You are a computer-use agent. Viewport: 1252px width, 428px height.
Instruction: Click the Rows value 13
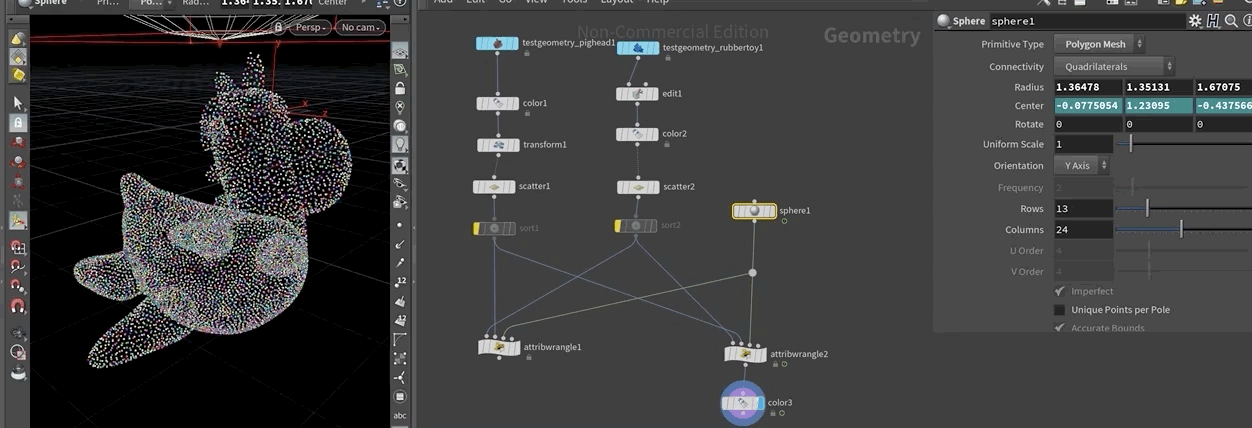[x=1083, y=209]
